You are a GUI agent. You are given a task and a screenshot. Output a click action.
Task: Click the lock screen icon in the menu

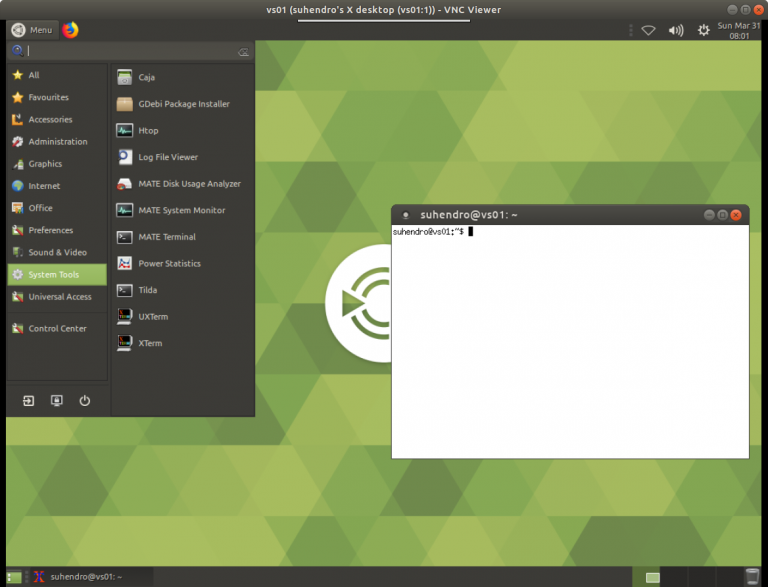coord(57,400)
